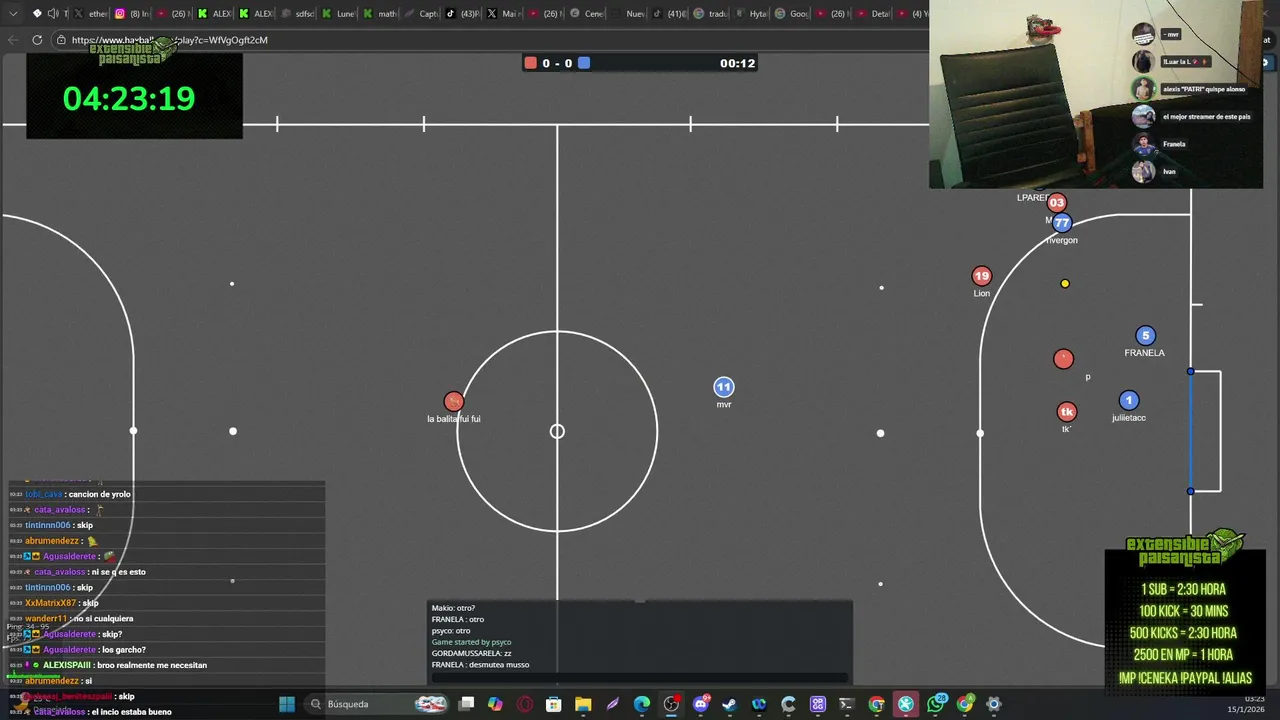
Task: Click the match clock '00:12'
Action: pos(737,63)
